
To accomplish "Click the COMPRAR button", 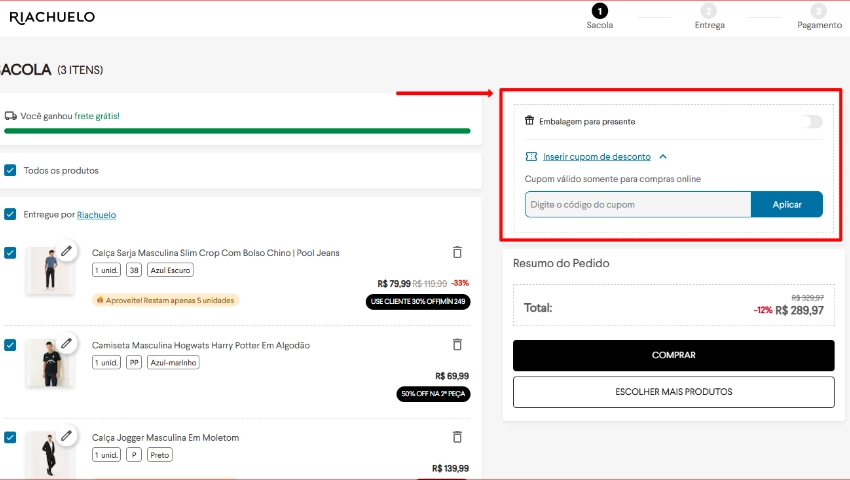I will click(x=673, y=355).
